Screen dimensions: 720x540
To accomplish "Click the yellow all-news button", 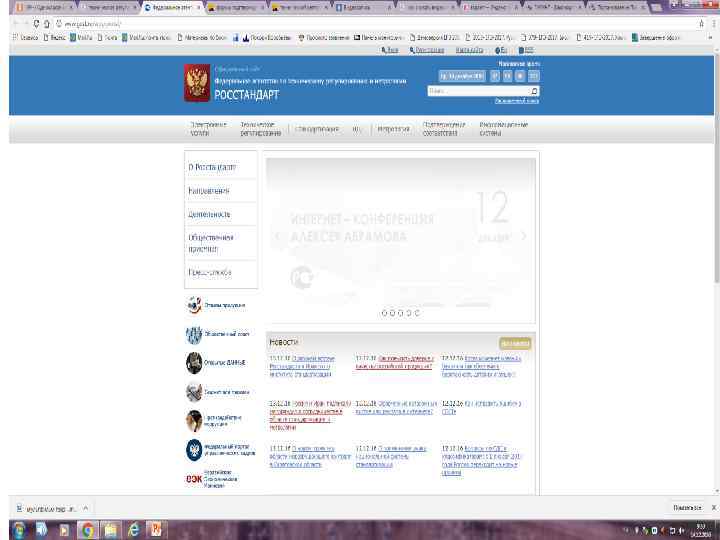I will 515,343.
